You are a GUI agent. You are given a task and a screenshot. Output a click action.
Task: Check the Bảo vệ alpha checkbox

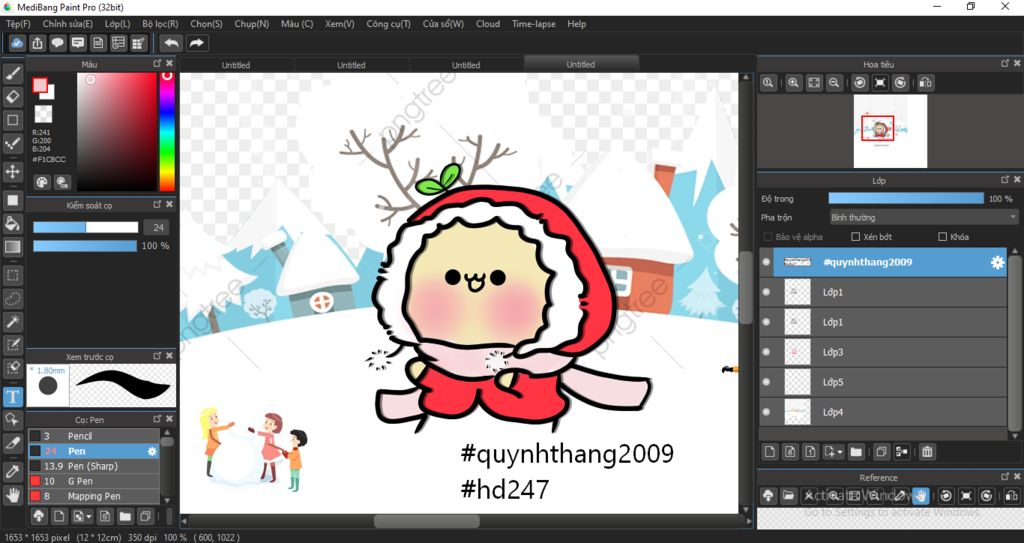coord(767,237)
